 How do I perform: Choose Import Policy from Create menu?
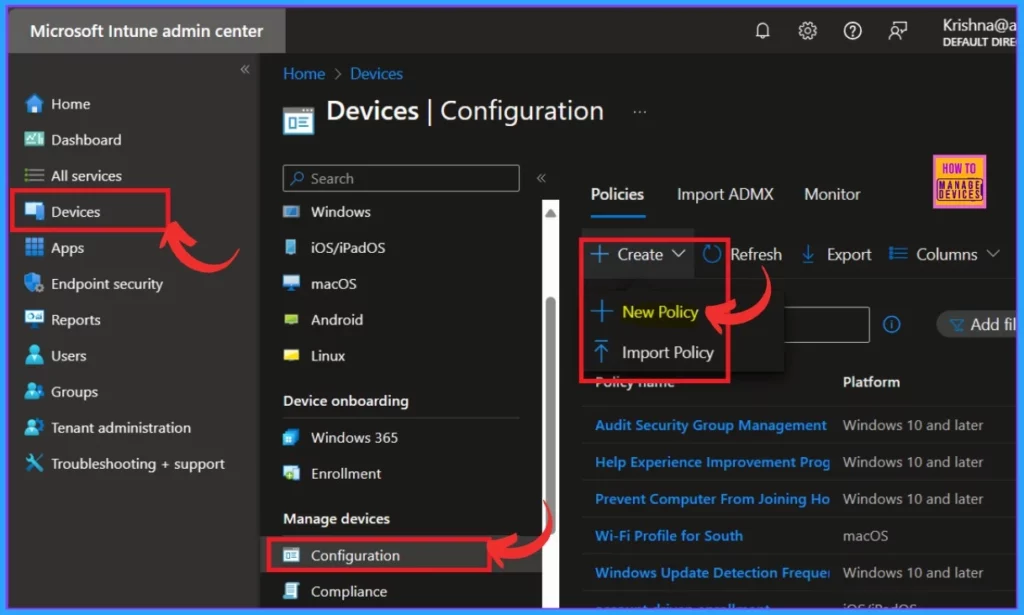pos(667,353)
